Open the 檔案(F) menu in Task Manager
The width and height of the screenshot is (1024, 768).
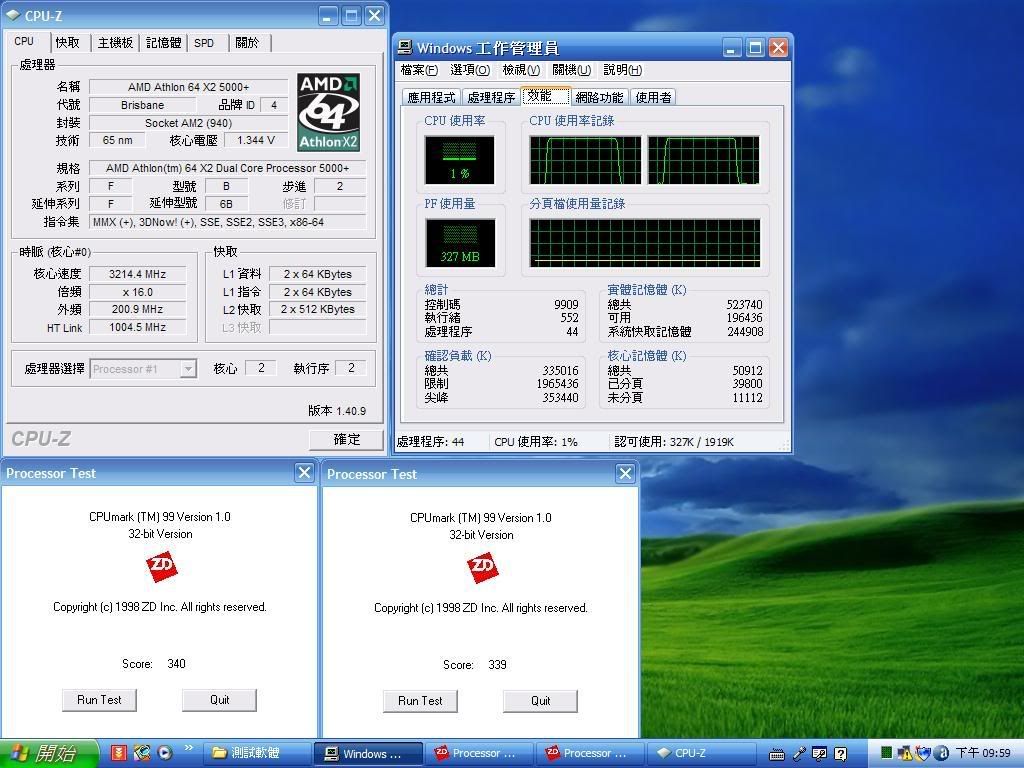click(419, 70)
